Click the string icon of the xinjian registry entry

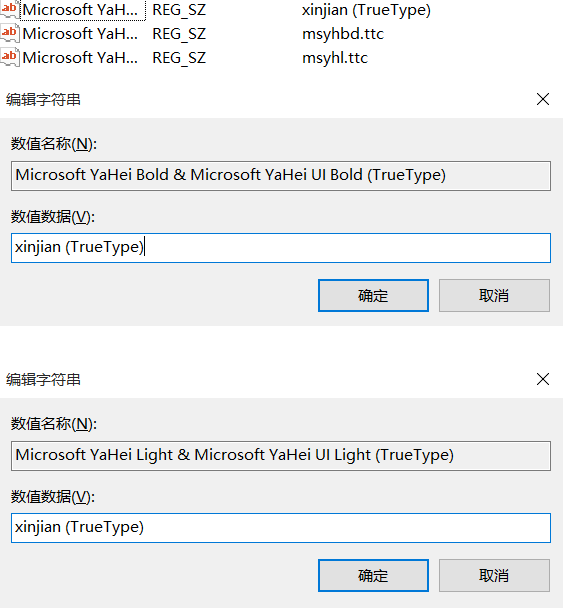(x=9, y=9)
